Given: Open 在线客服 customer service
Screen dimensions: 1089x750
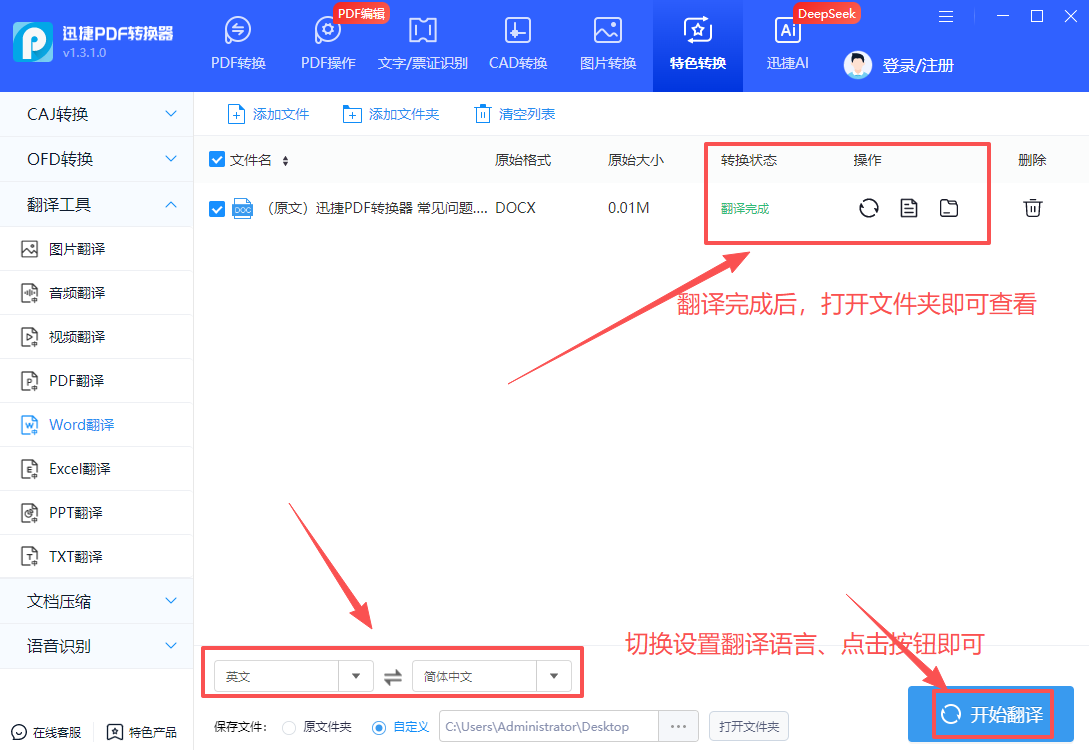Looking at the screenshot, I should pos(47,731).
